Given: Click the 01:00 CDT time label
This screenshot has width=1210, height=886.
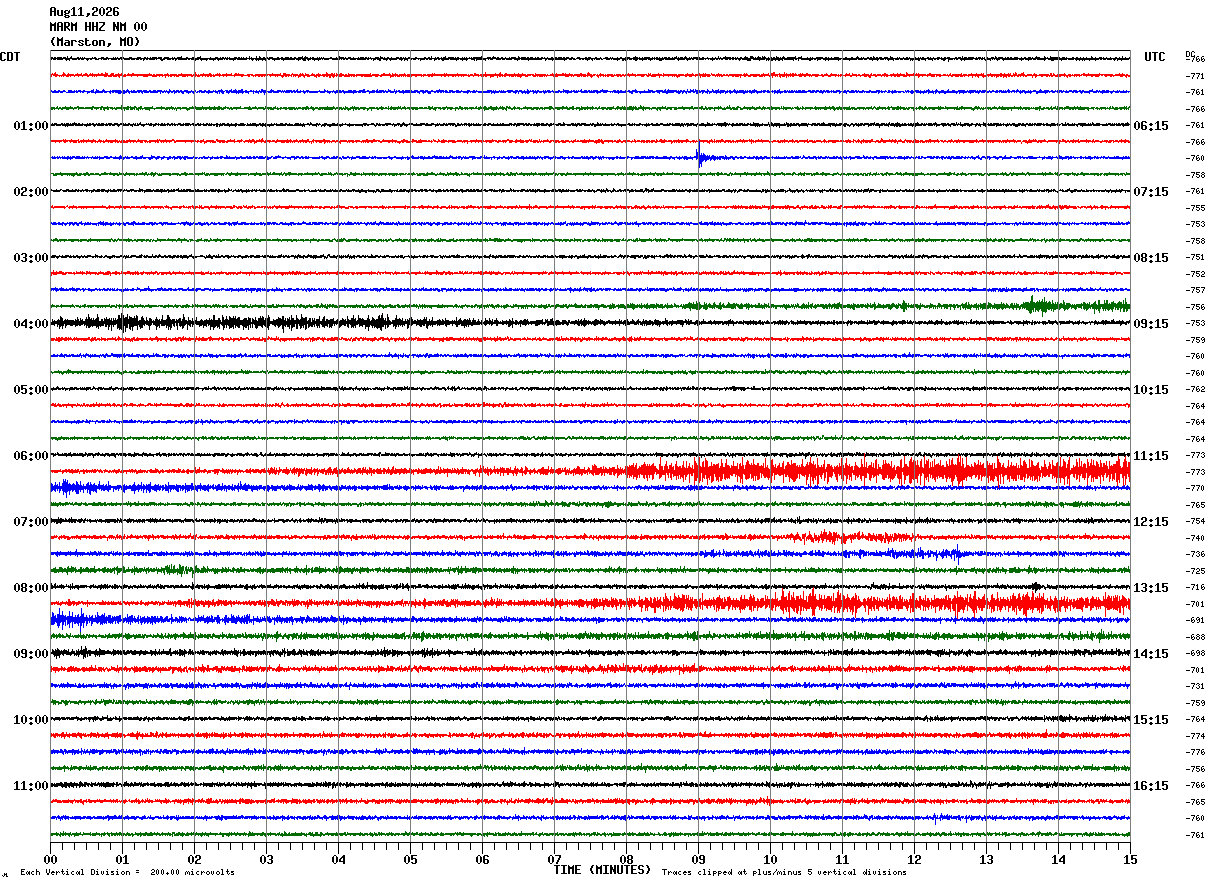Looking at the screenshot, I should click(x=30, y=126).
